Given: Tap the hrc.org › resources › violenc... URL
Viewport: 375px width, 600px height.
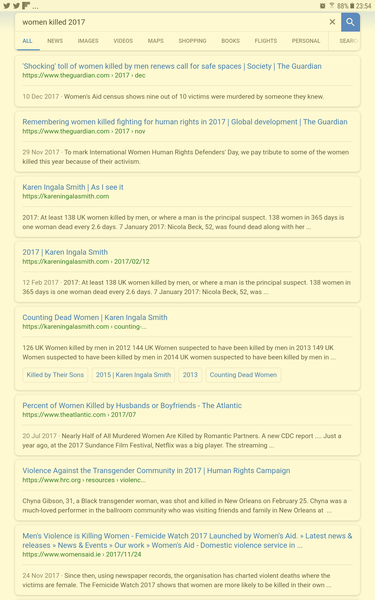Looking at the screenshot, I should pos(84,480).
